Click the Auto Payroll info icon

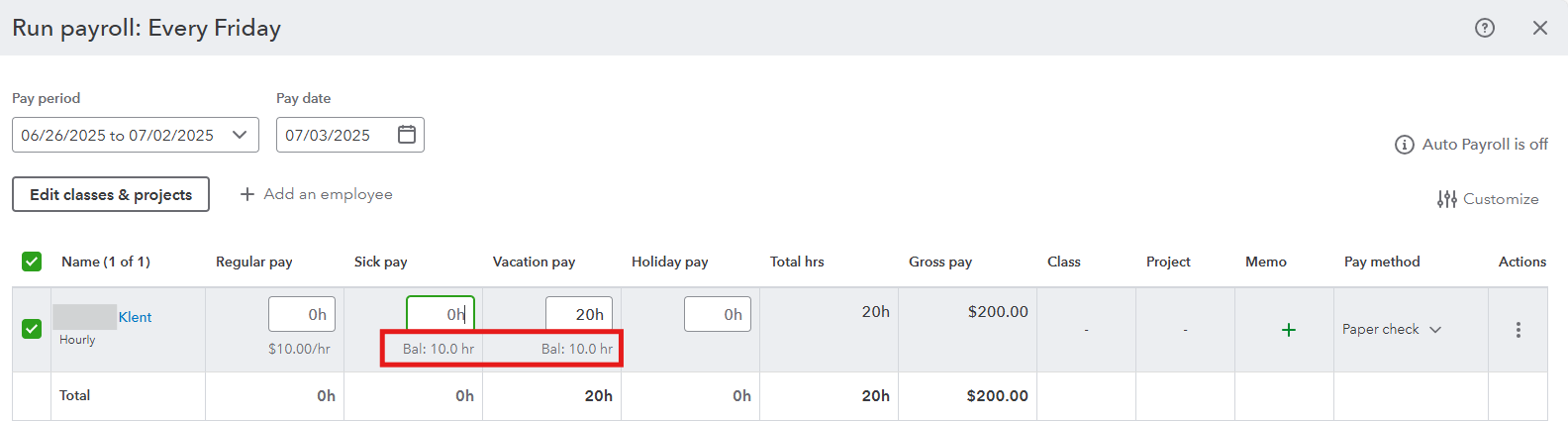tap(1404, 145)
